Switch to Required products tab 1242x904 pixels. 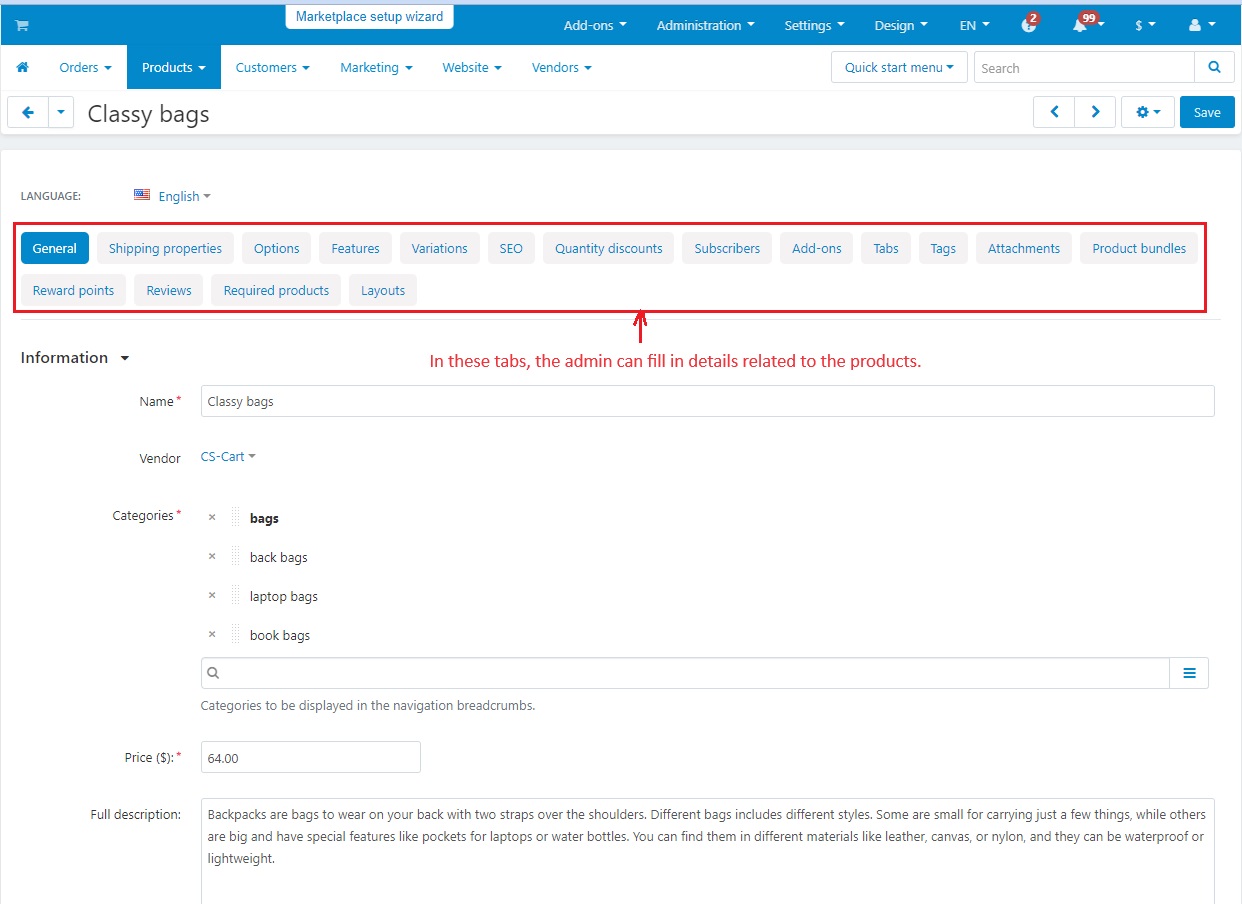click(276, 290)
